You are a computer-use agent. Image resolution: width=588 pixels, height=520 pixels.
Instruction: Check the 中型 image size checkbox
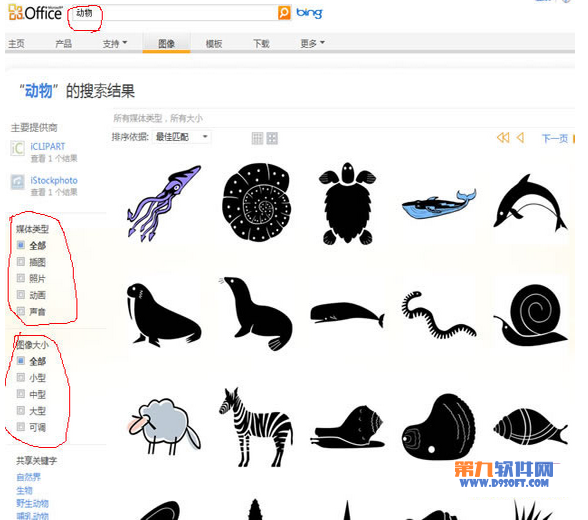click(21, 394)
